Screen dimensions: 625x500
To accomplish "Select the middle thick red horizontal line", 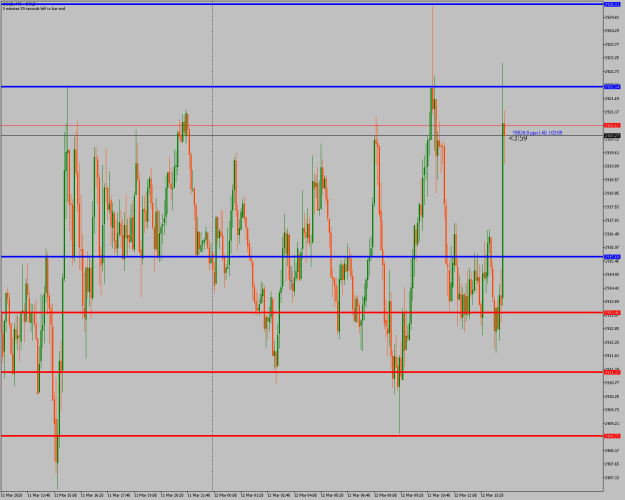I will (x=302, y=372).
